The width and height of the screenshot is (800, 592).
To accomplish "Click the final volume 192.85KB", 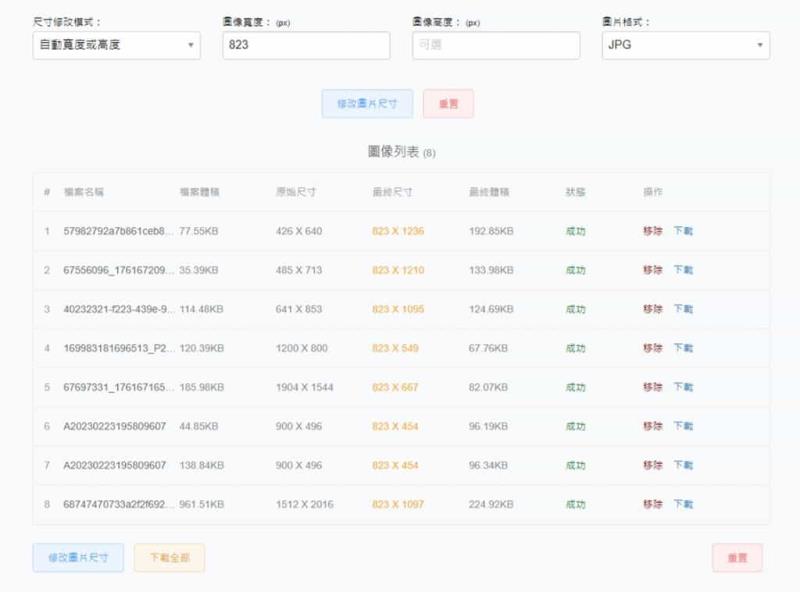I will tap(491, 231).
